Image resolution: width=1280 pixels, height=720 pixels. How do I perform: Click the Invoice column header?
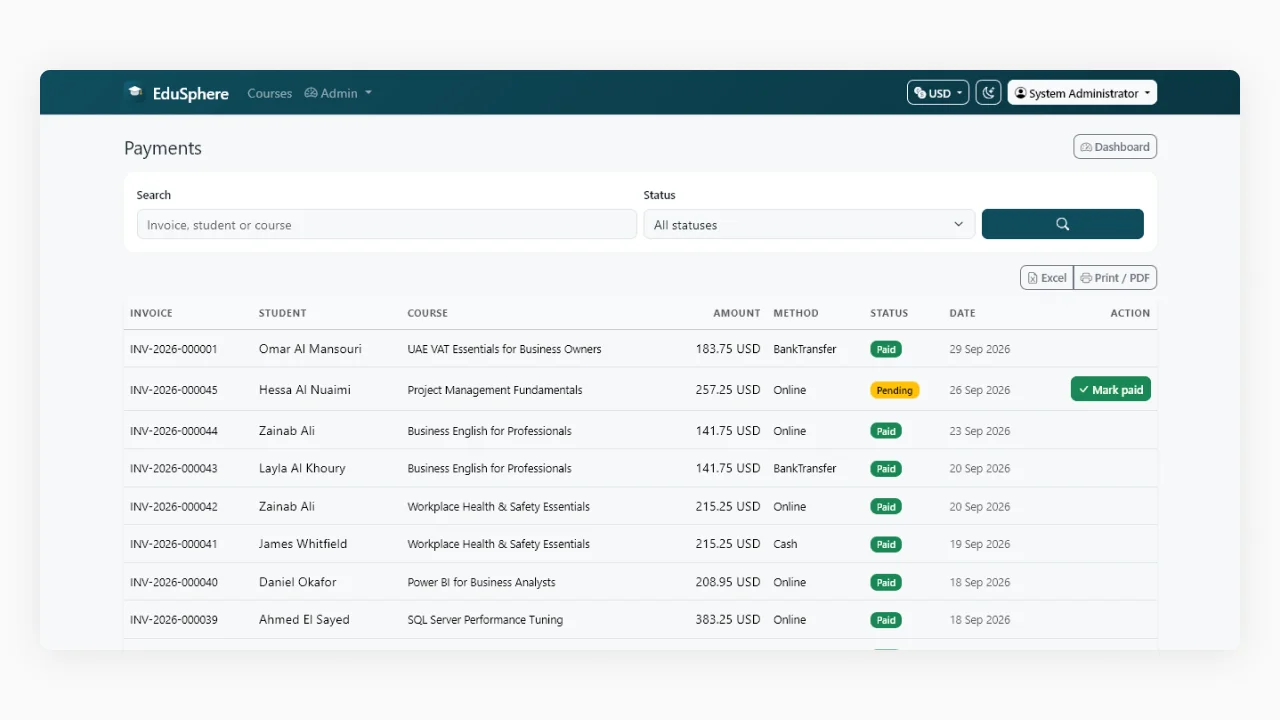151,313
